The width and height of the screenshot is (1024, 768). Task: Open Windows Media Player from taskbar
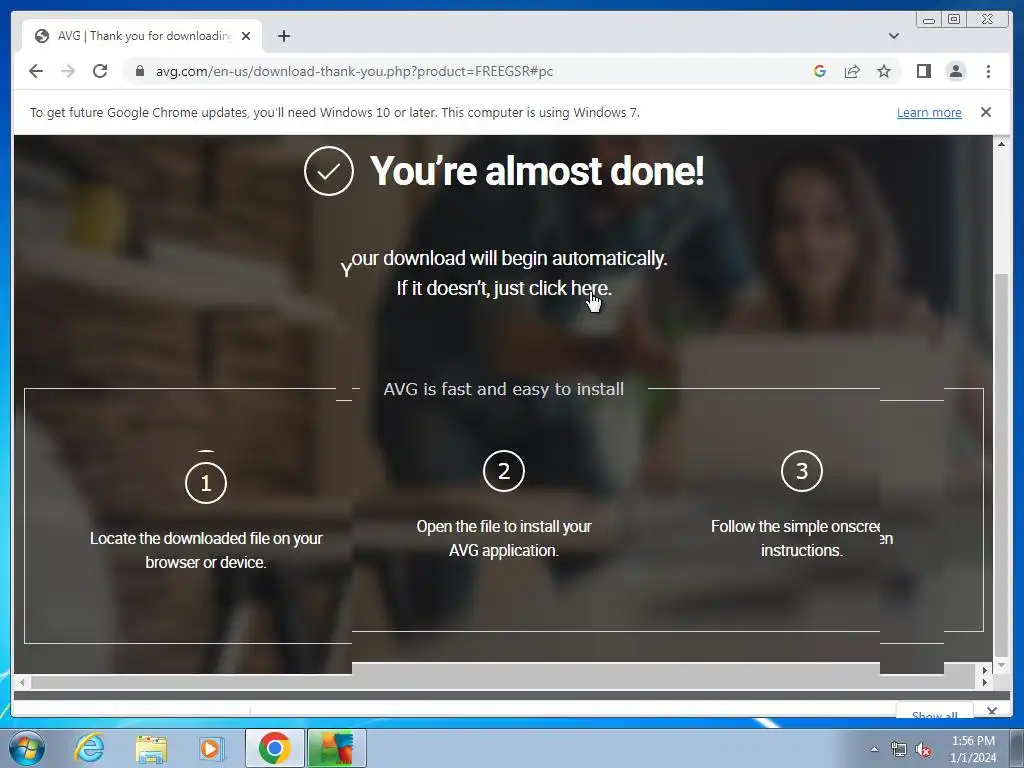coord(210,748)
